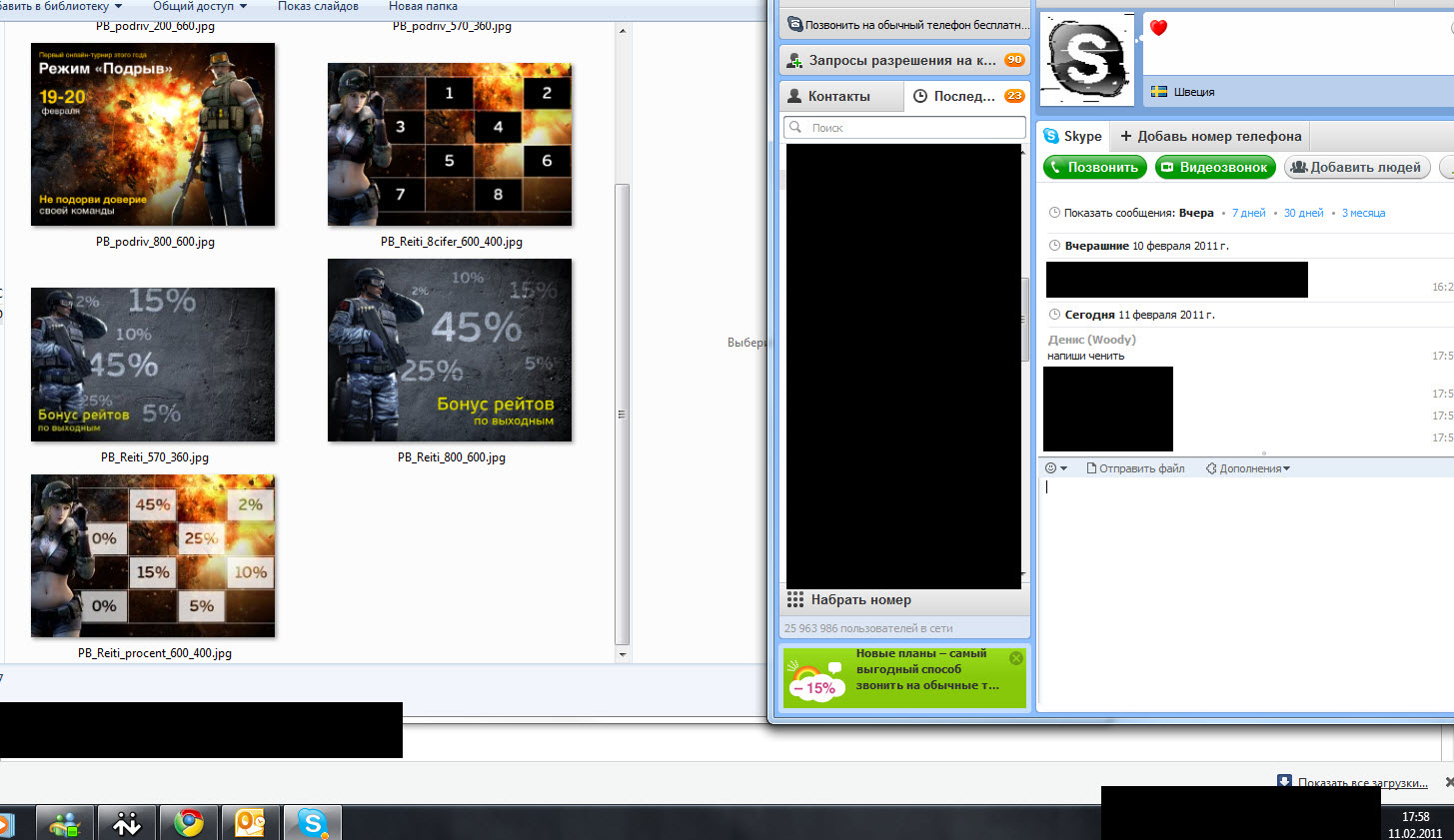Expand the Дополнения extras dropdown
Image resolution: width=1454 pixels, height=840 pixels.
pyautogui.click(x=1249, y=468)
